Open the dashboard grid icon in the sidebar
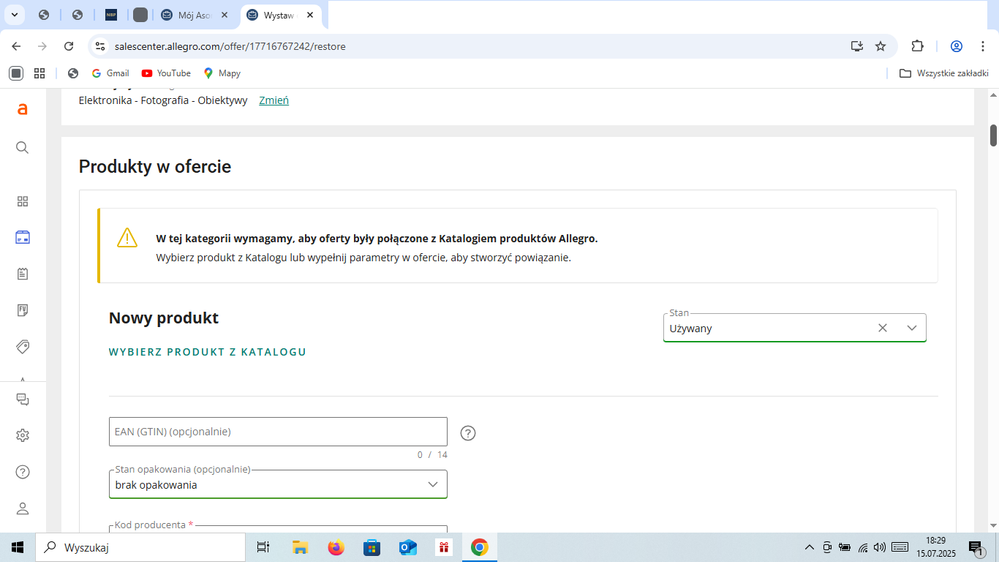The width and height of the screenshot is (999, 562). point(22,201)
